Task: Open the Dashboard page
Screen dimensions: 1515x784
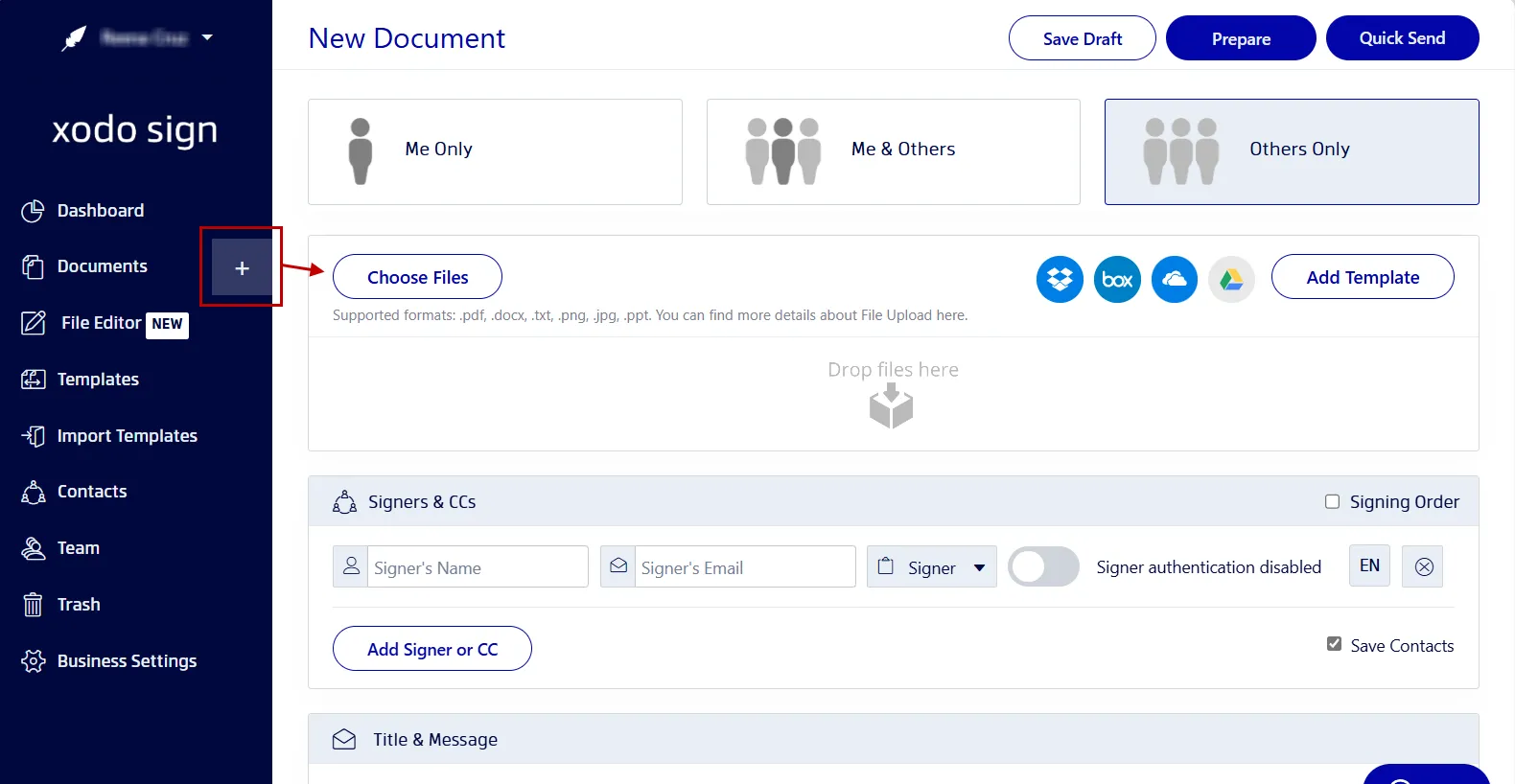Action: (x=100, y=211)
